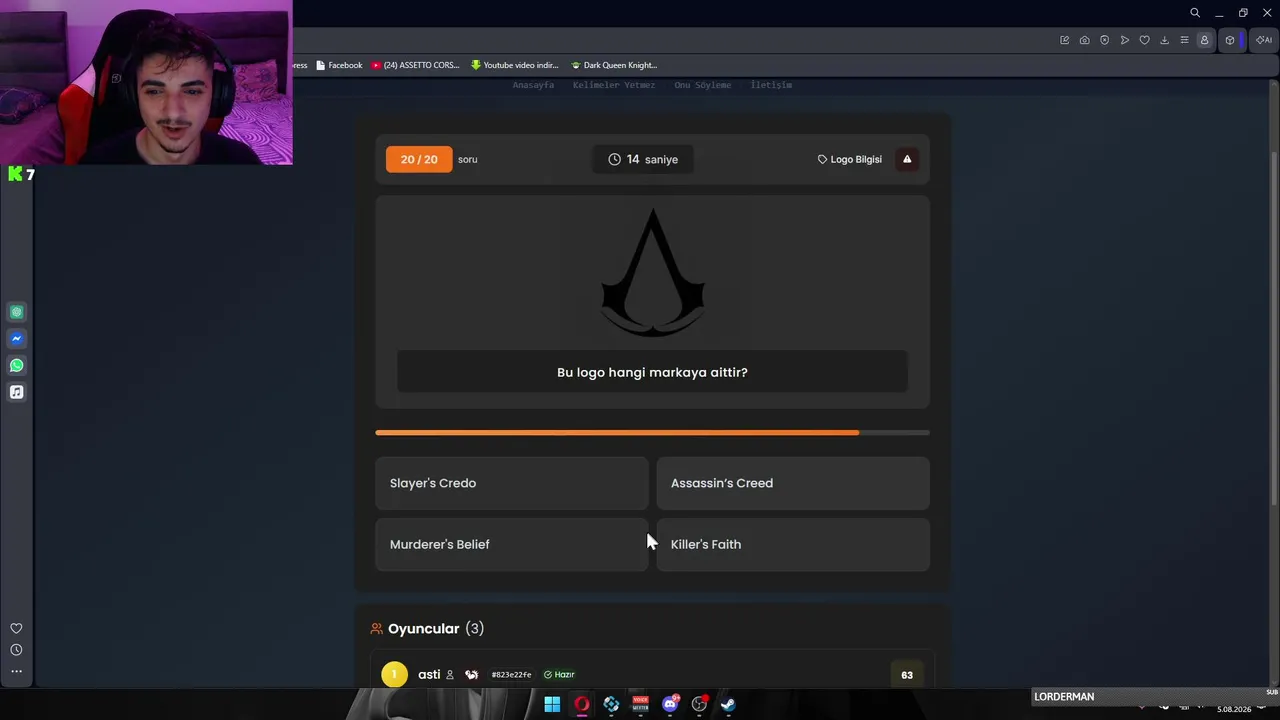Open the extensions cube icon

[x=1230, y=40]
